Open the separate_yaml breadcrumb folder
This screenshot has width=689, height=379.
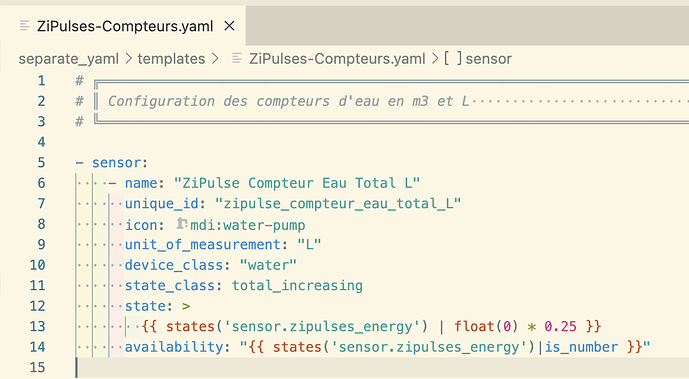tap(69, 59)
